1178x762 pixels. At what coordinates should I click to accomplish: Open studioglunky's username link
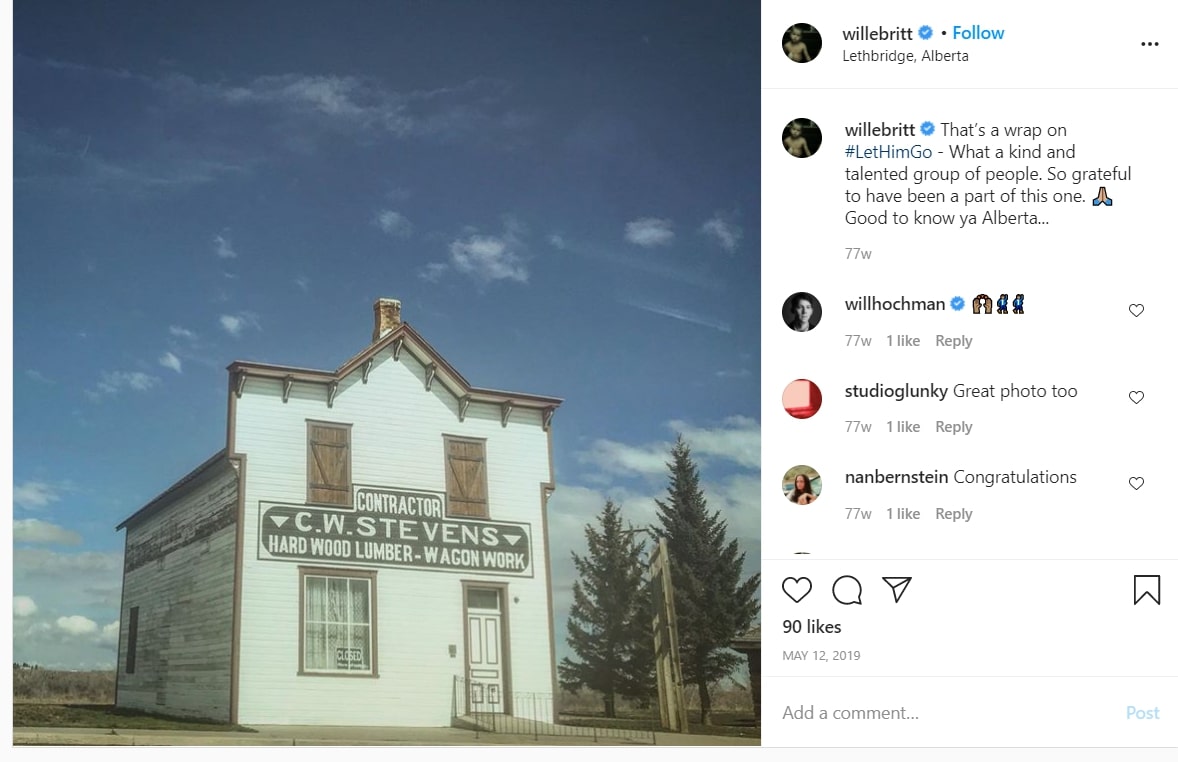tap(896, 391)
